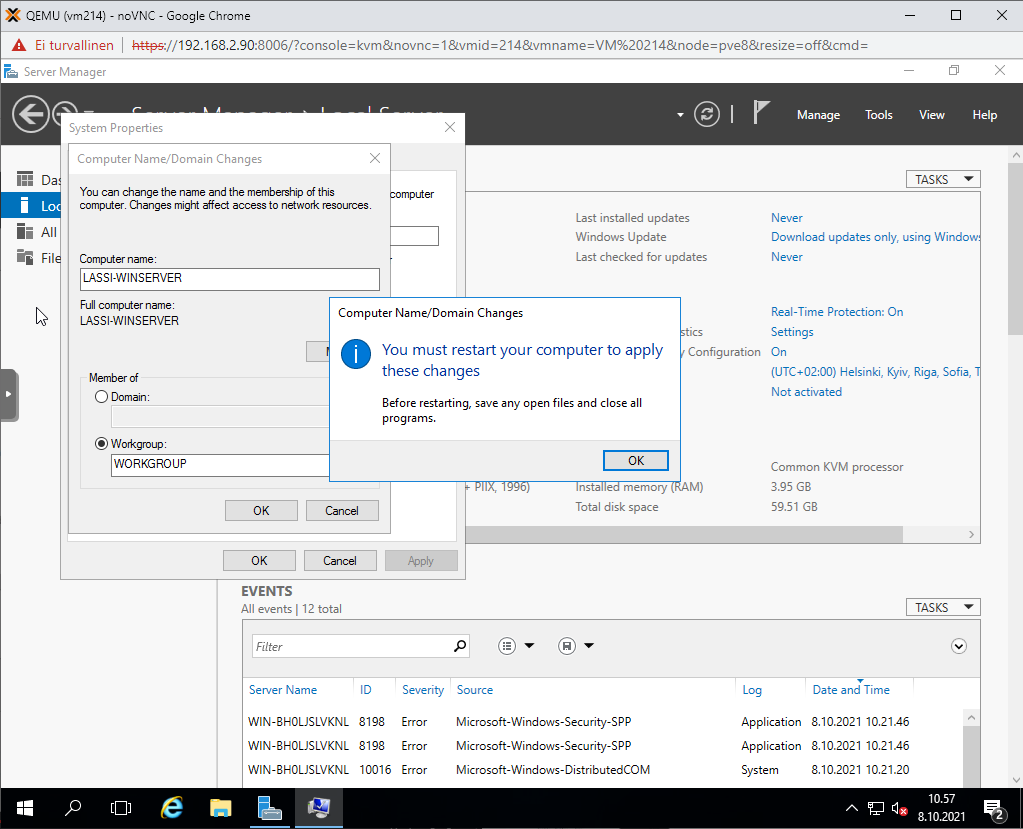1023x829 pixels.
Task: Show hidden tray icons chevron
Action: coord(851,809)
